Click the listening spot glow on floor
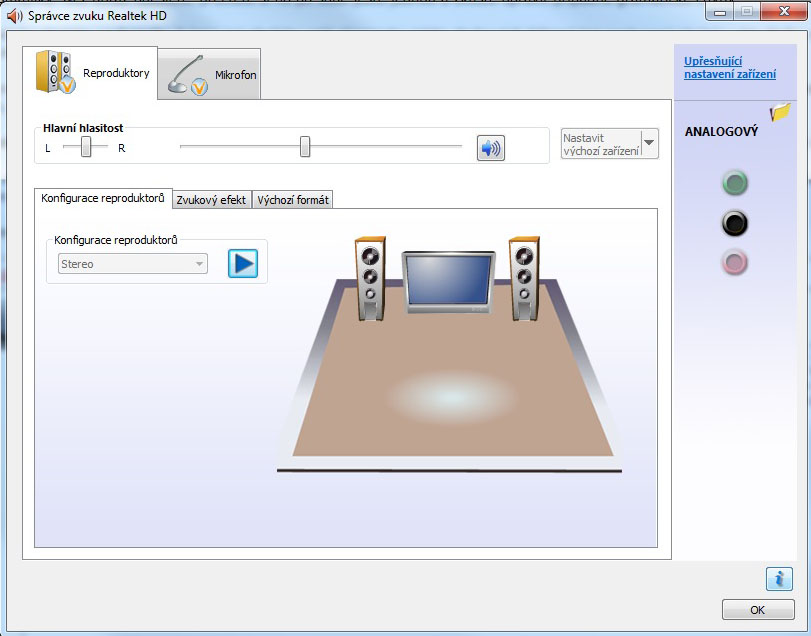This screenshot has width=811, height=636. coord(451,397)
